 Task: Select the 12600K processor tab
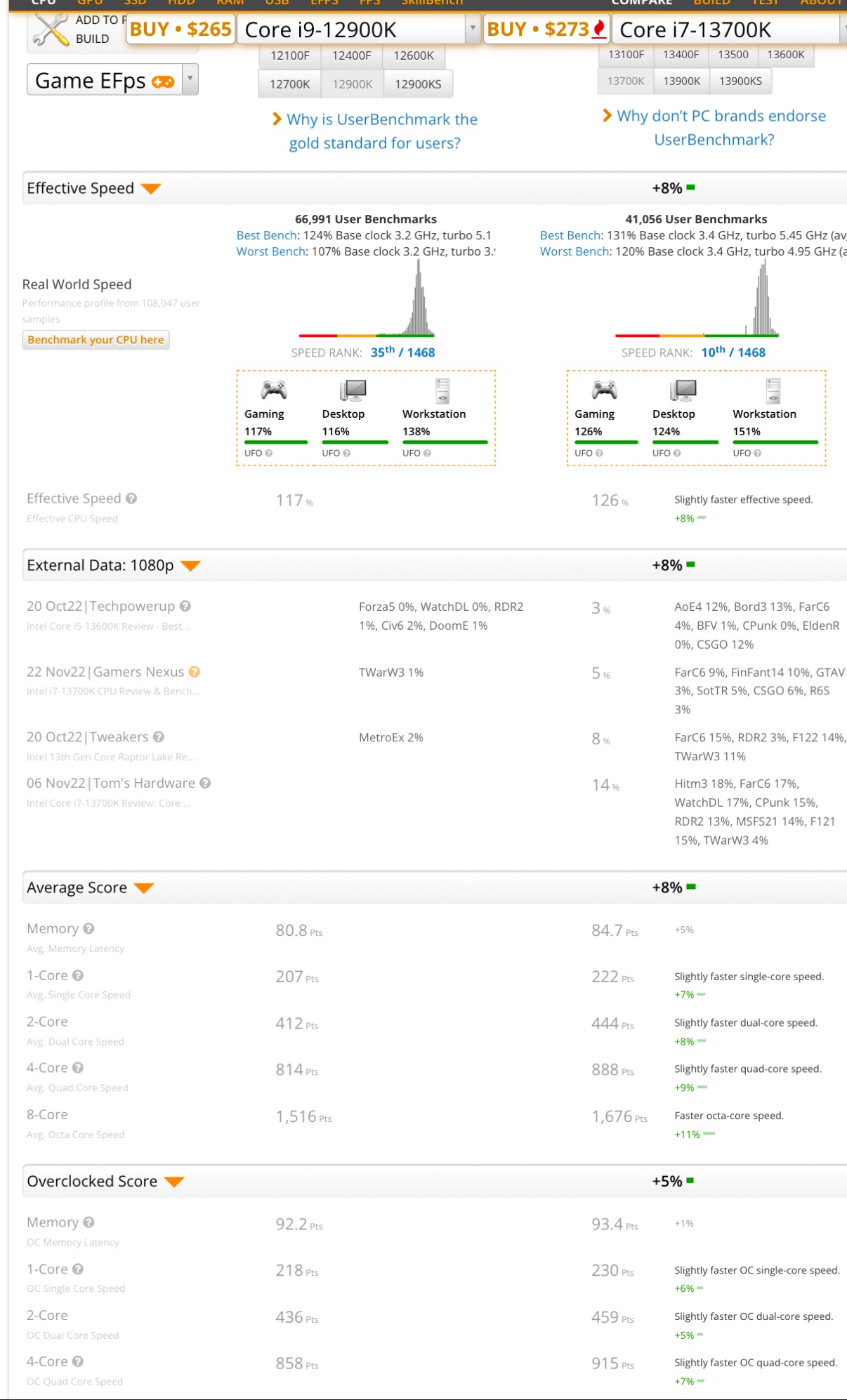[x=414, y=55]
